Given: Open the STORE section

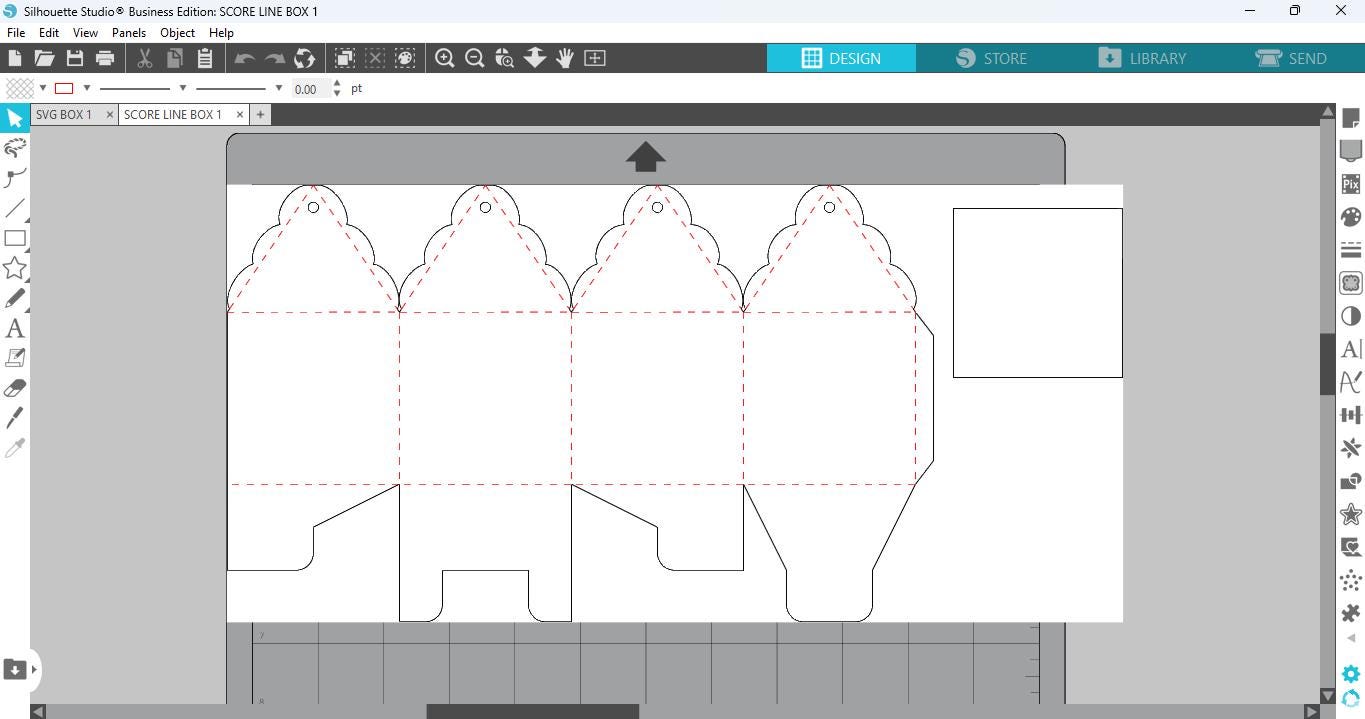Looking at the screenshot, I should 991,58.
